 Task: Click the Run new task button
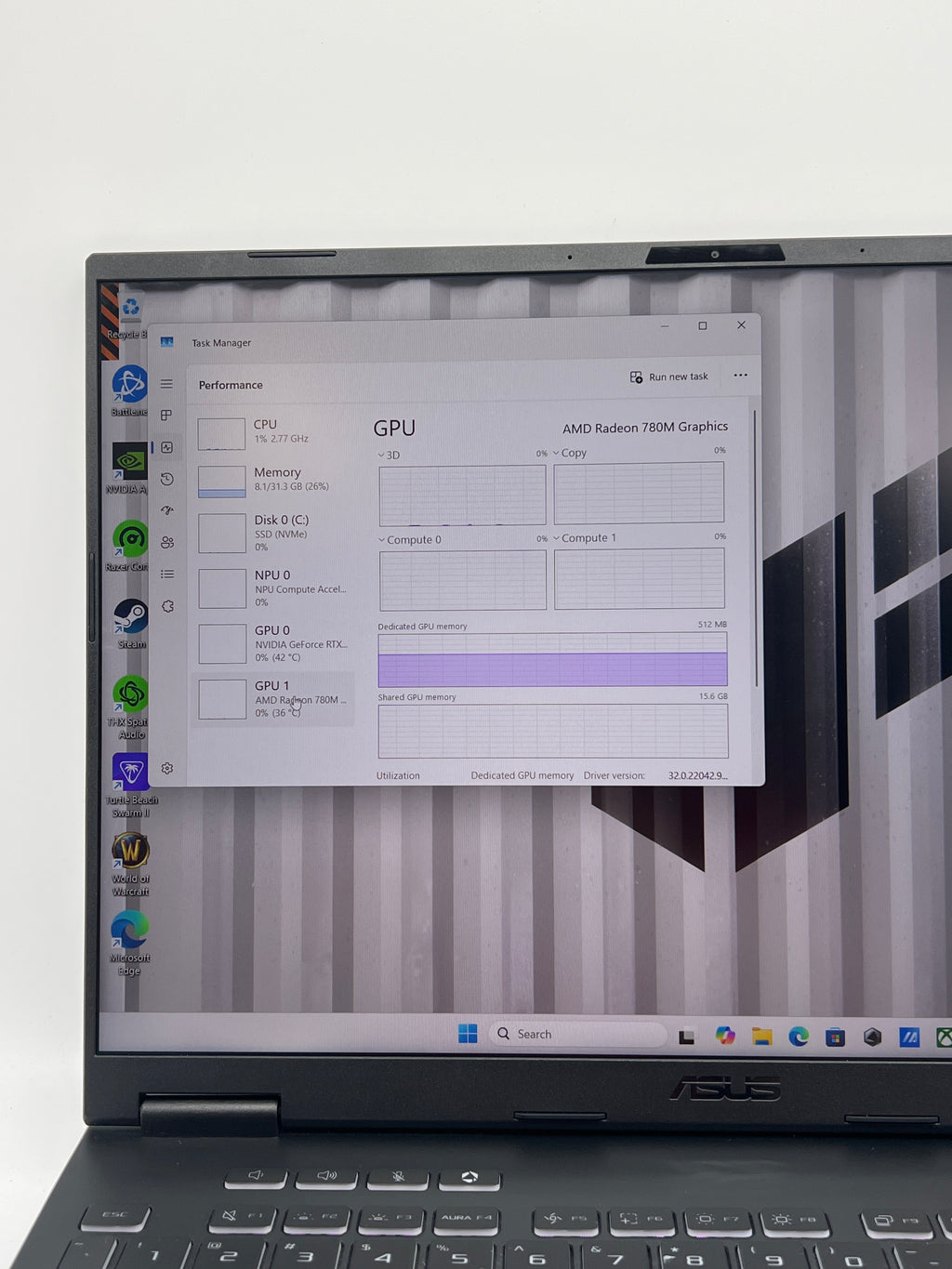[x=669, y=377]
